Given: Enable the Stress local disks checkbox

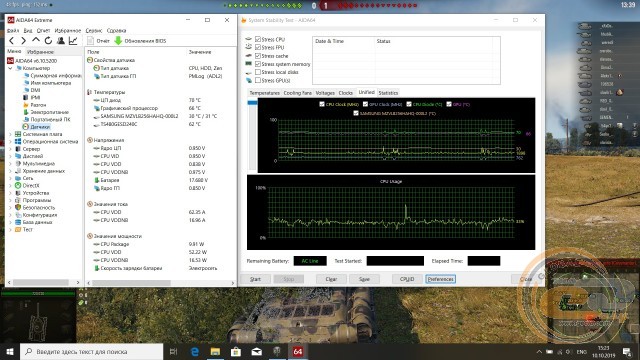Looking at the screenshot, I should click(258, 72).
